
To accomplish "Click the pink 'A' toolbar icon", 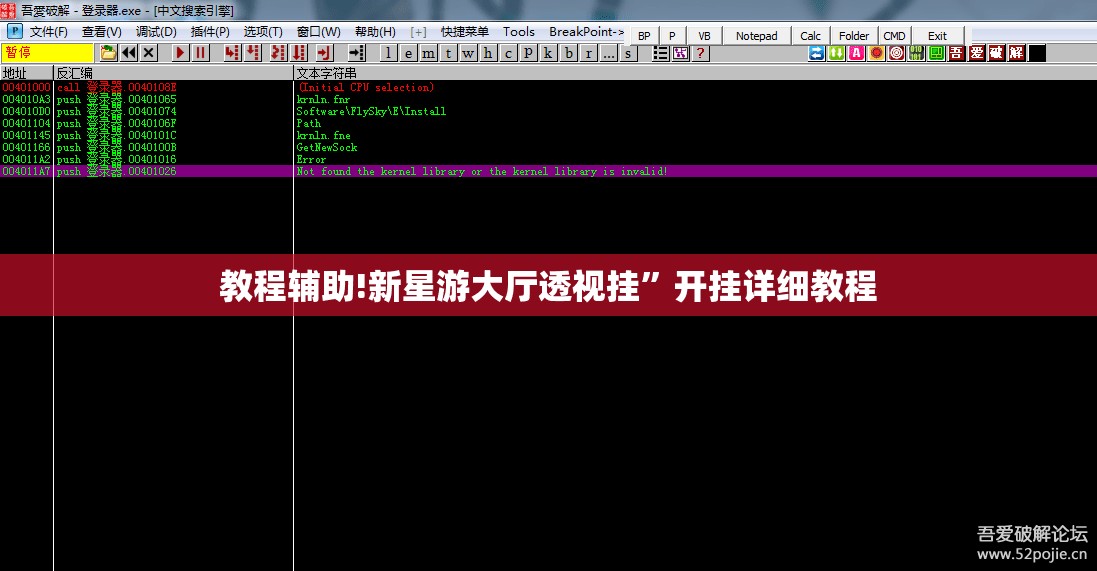I will pos(856,53).
